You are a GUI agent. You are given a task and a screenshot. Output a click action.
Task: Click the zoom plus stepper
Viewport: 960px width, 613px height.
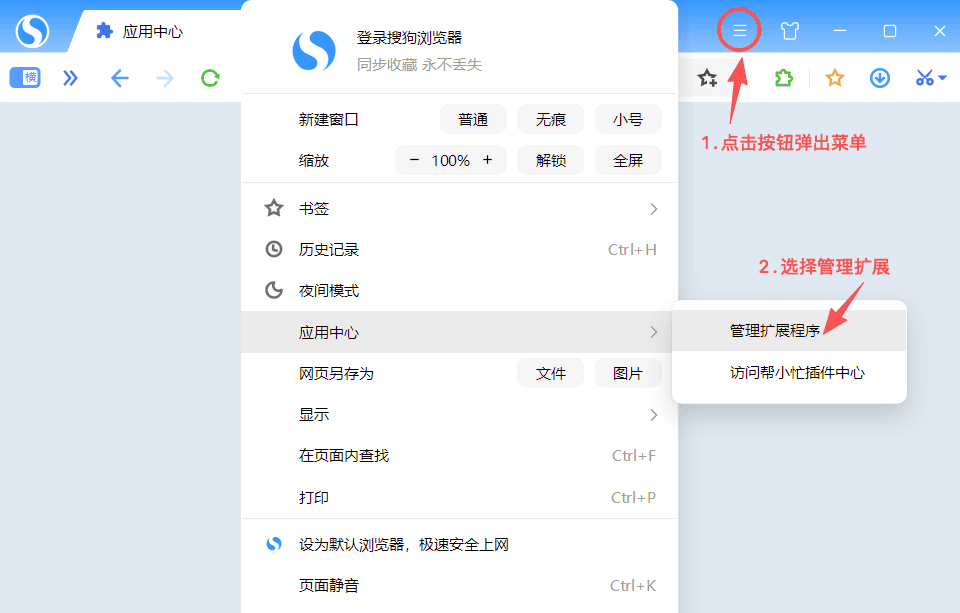click(x=488, y=160)
